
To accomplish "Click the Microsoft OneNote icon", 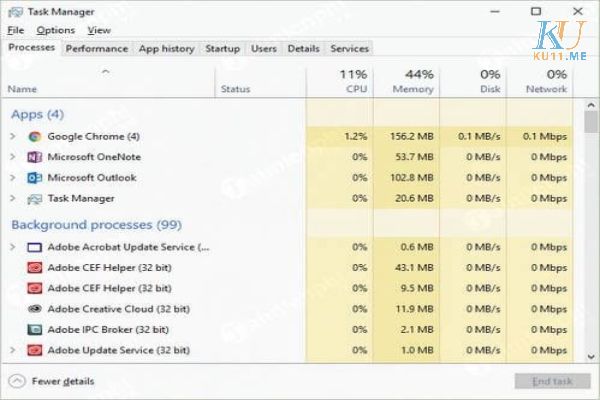I will 34,157.
